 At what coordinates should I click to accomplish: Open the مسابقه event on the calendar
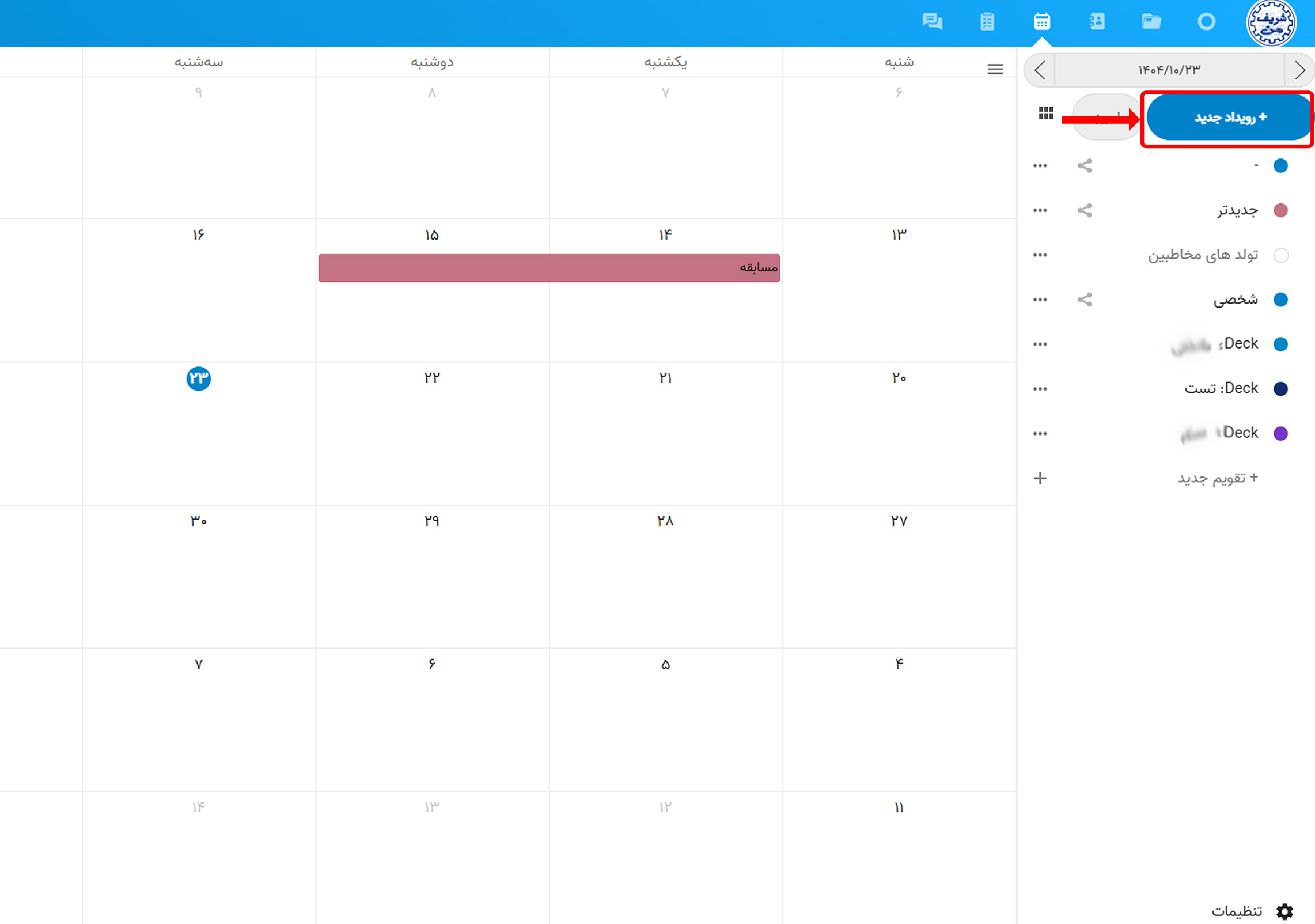coord(549,268)
